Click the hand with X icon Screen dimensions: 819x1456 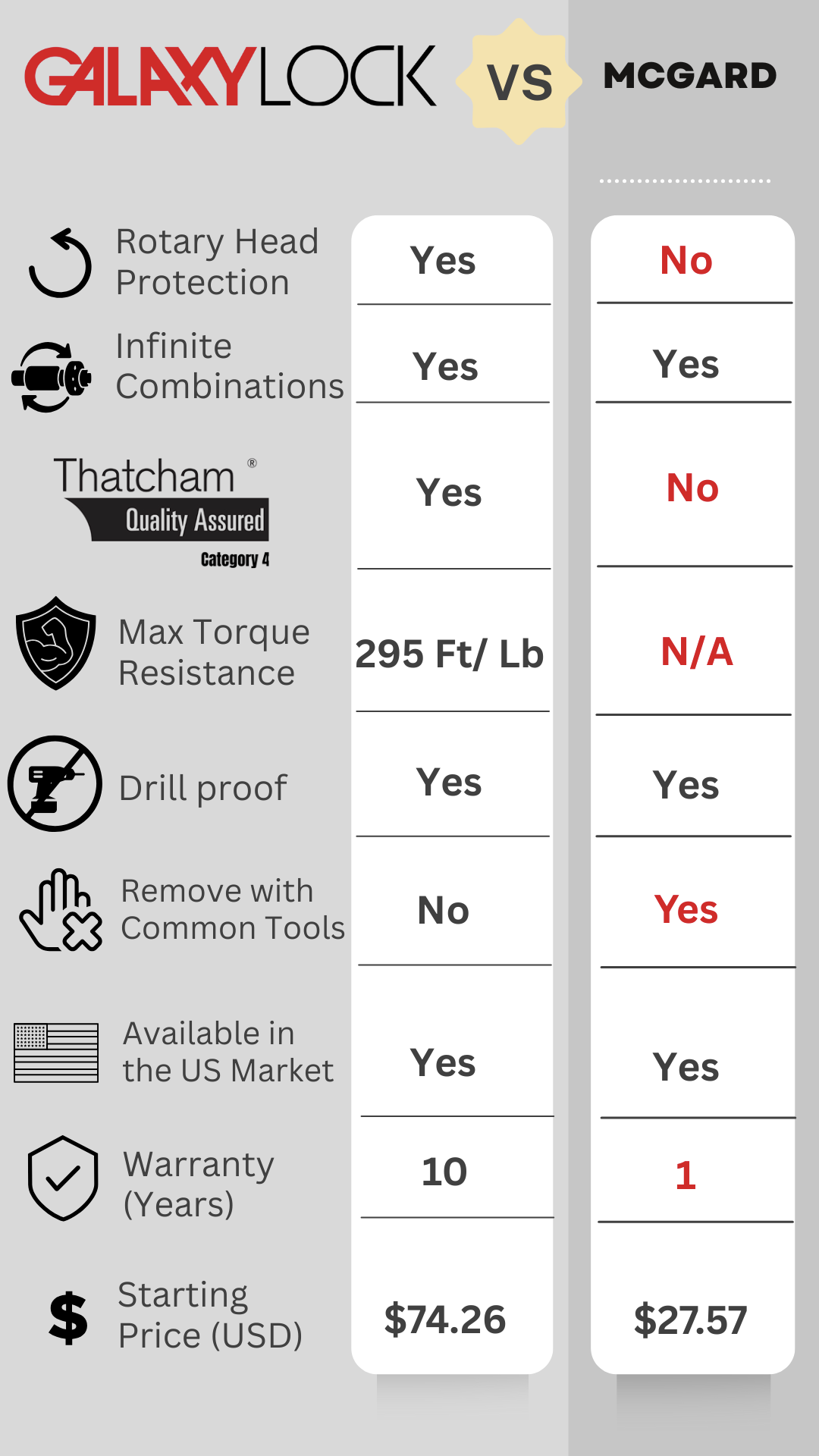[61, 911]
